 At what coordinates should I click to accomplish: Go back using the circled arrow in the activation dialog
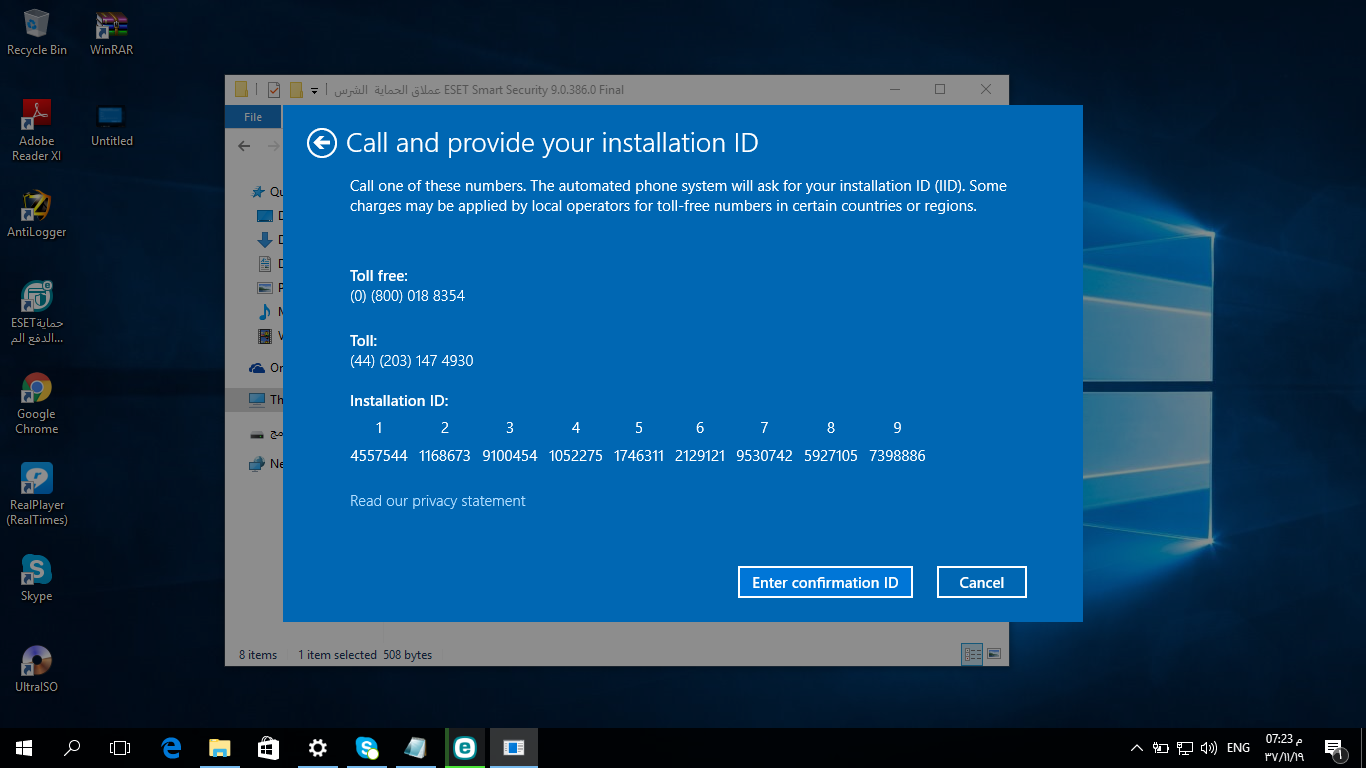[x=321, y=143]
